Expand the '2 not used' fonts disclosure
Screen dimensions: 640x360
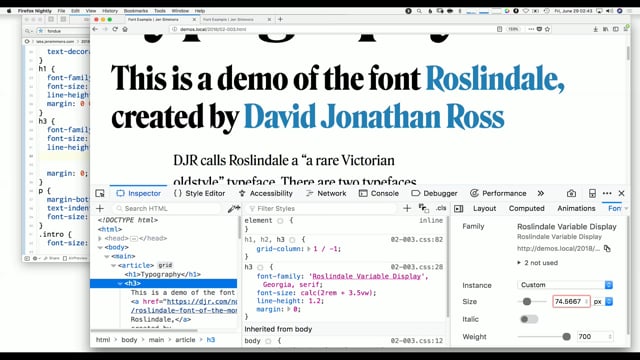(x=519, y=263)
